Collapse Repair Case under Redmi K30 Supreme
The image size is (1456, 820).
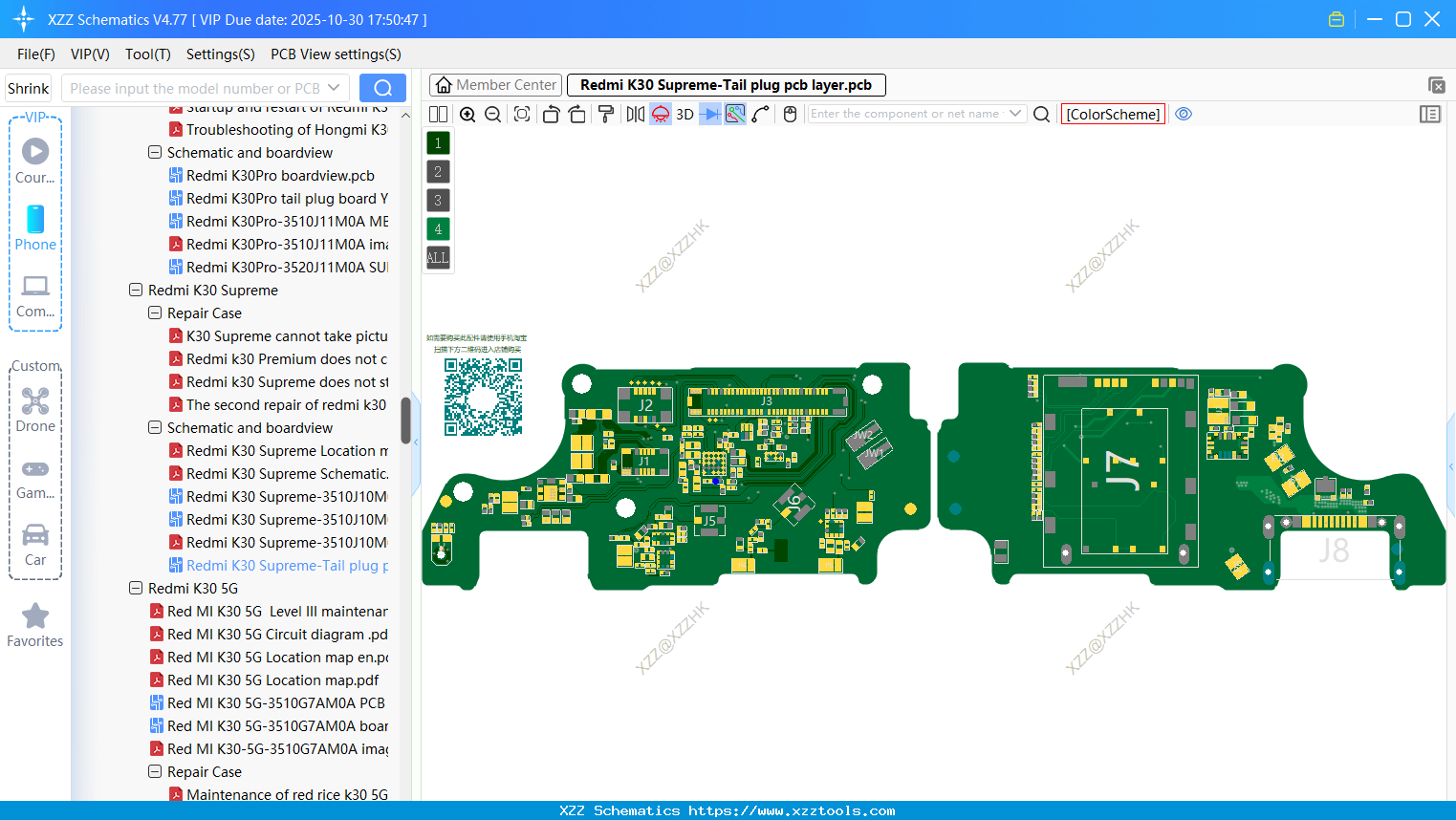[x=155, y=313]
